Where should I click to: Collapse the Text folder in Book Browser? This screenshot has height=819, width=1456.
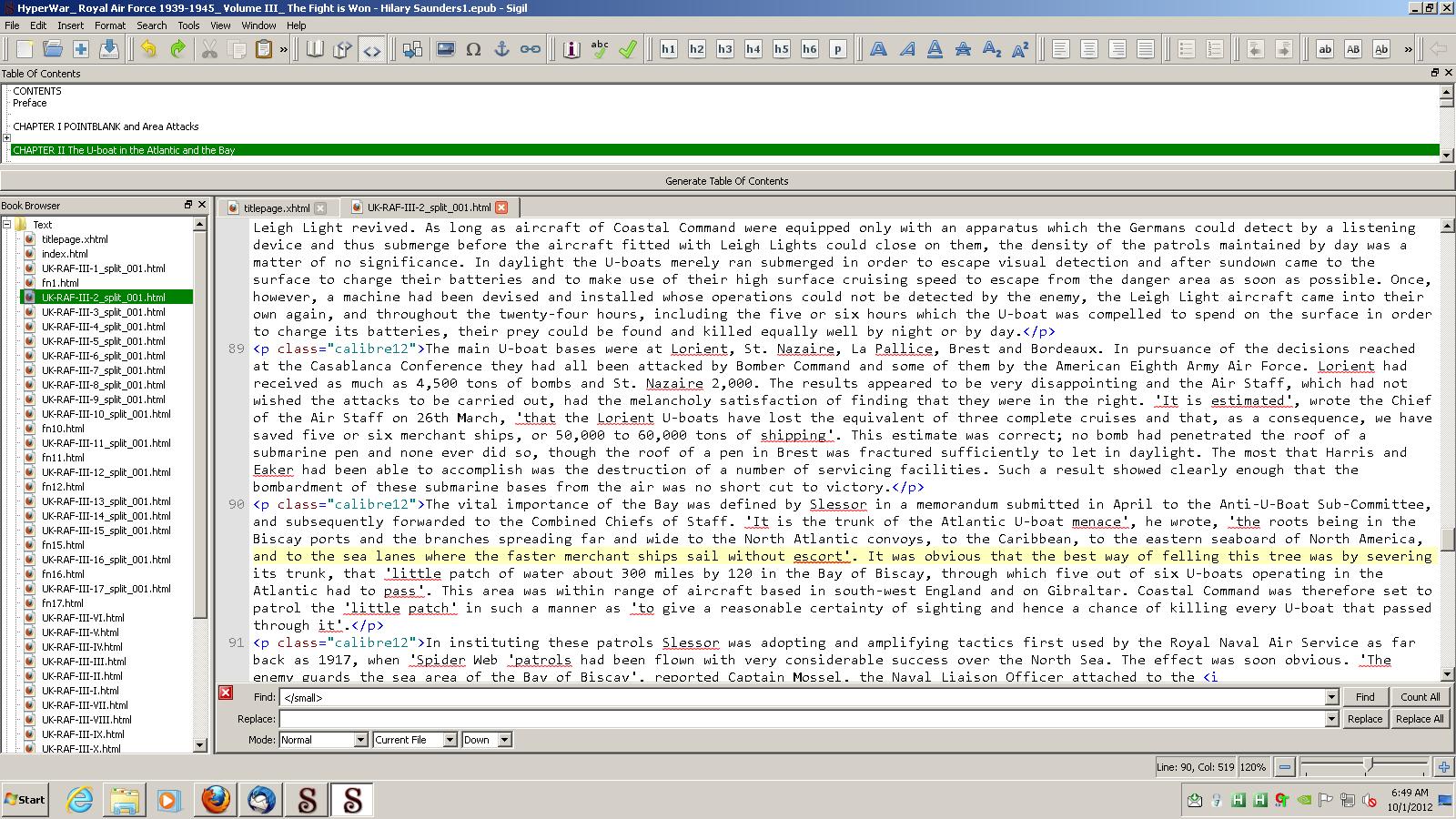point(6,224)
